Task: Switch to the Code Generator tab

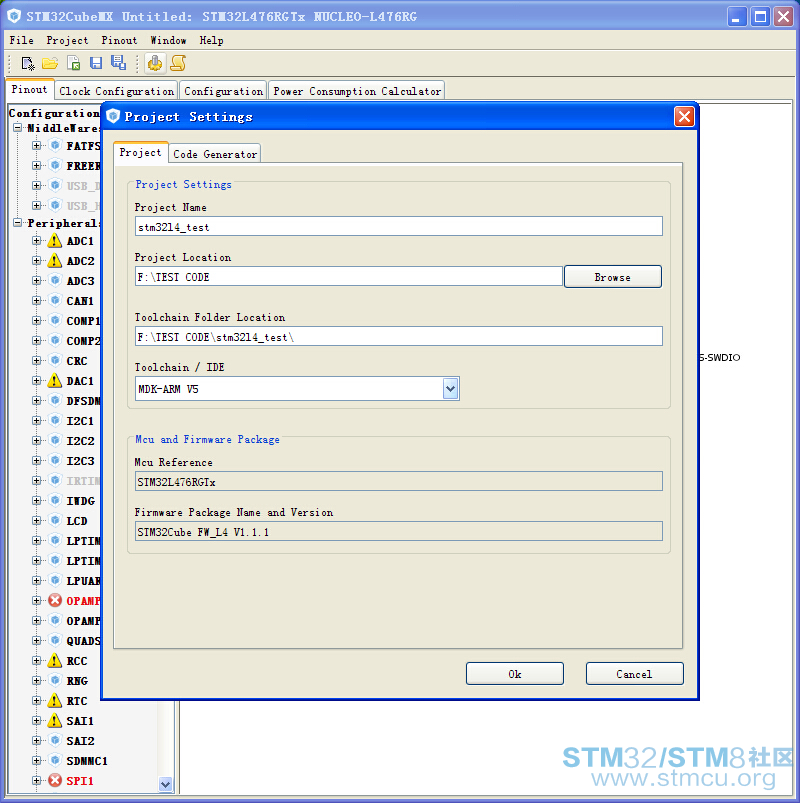Action: coord(215,154)
